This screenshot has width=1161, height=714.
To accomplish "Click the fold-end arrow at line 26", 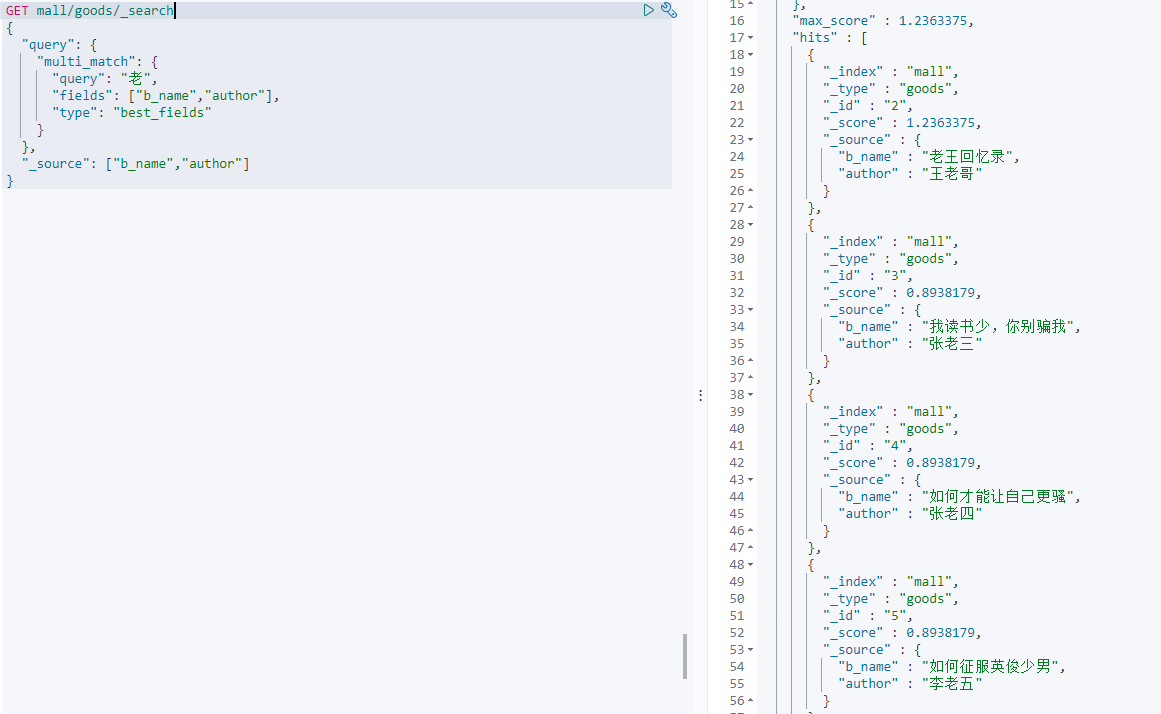I will tap(751, 190).
